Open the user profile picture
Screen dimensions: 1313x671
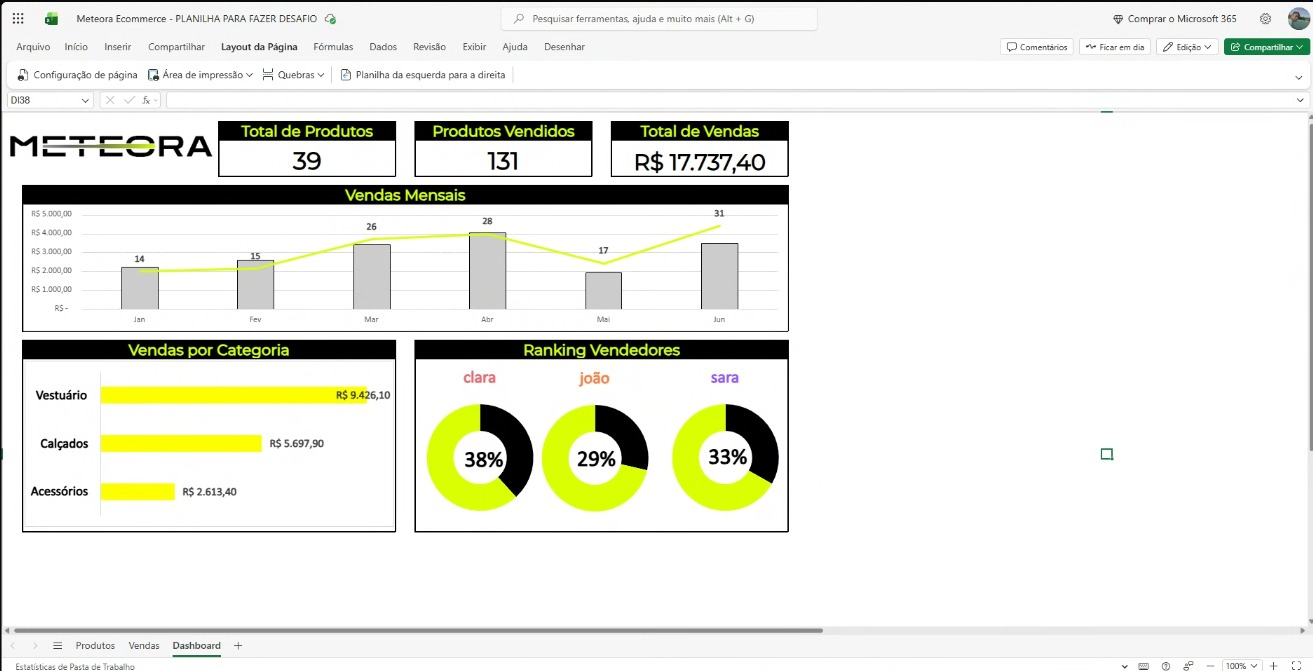(x=1298, y=19)
